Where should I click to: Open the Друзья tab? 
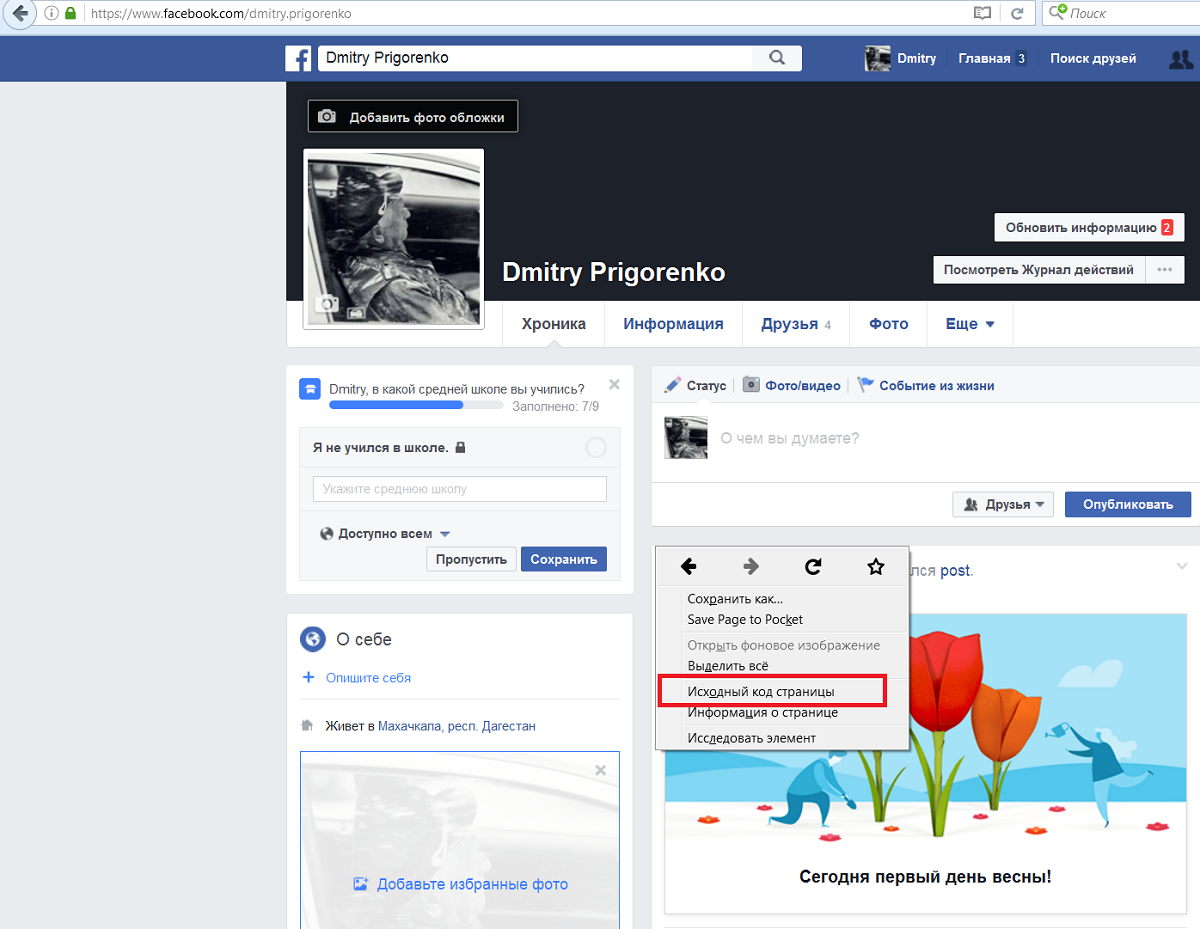tap(796, 324)
